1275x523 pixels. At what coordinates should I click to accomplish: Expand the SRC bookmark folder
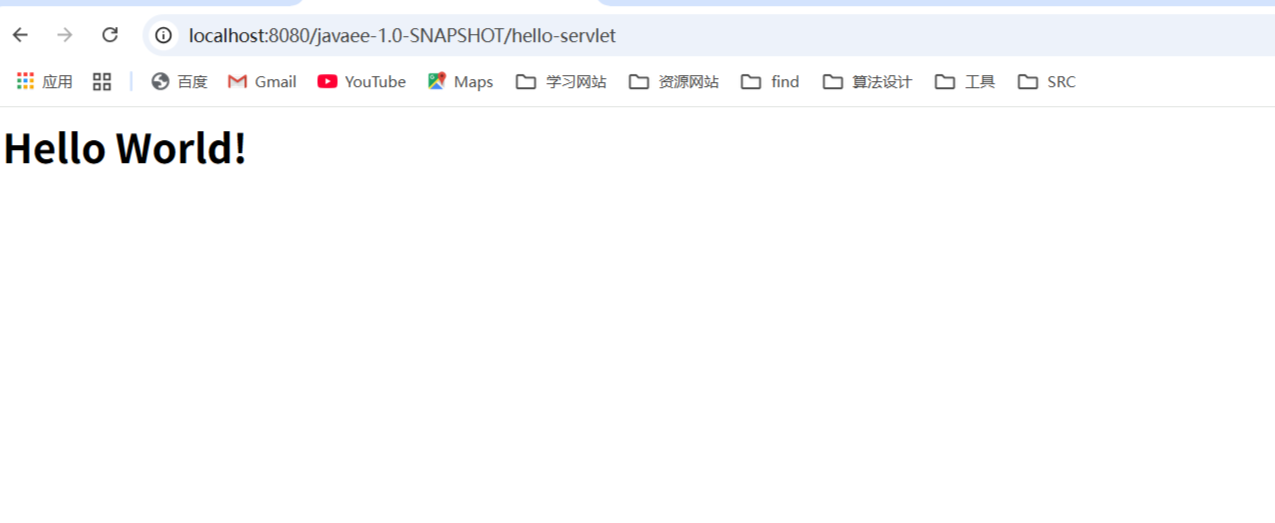click(1047, 82)
